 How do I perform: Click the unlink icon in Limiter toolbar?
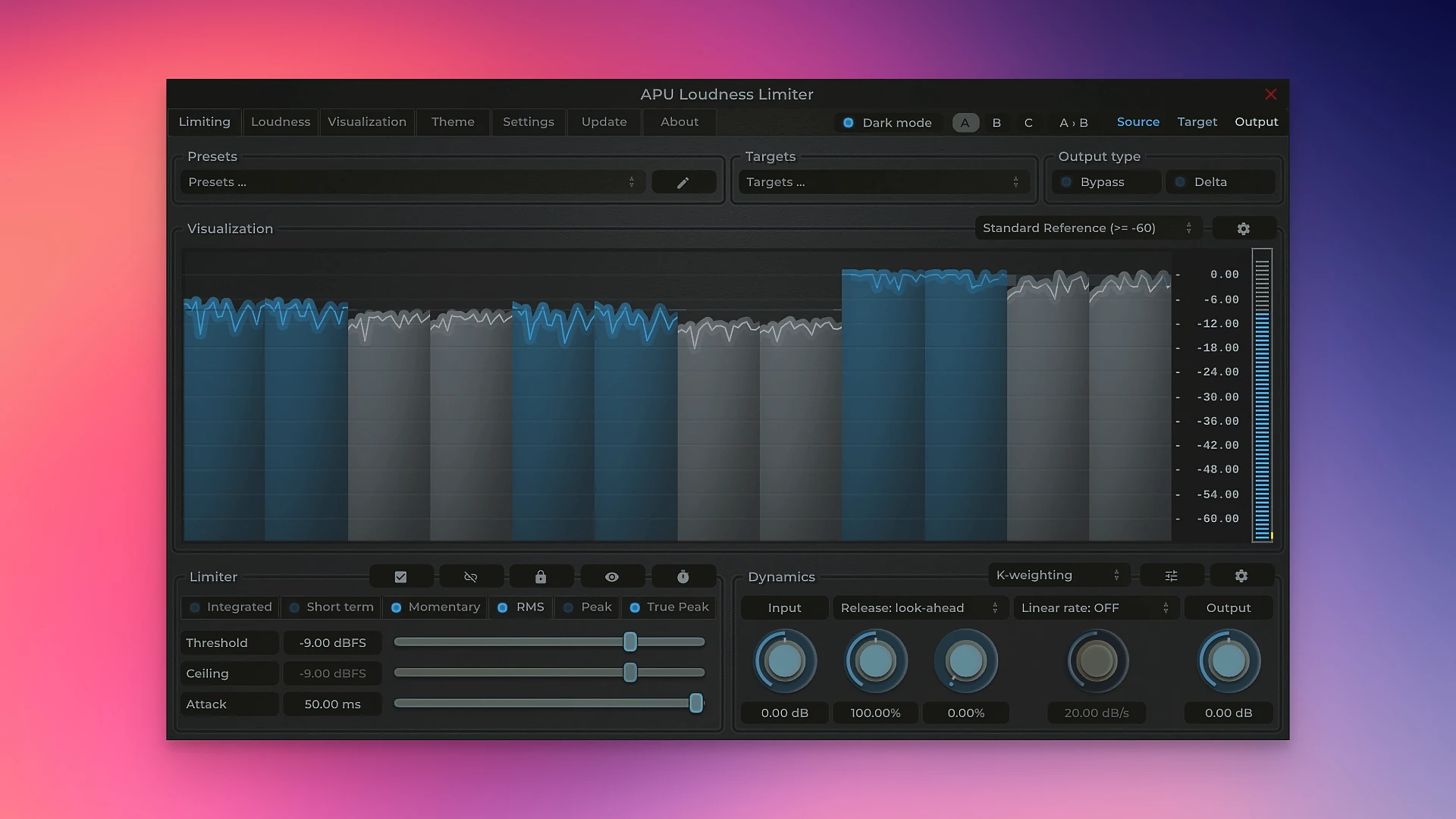click(470, 576)
